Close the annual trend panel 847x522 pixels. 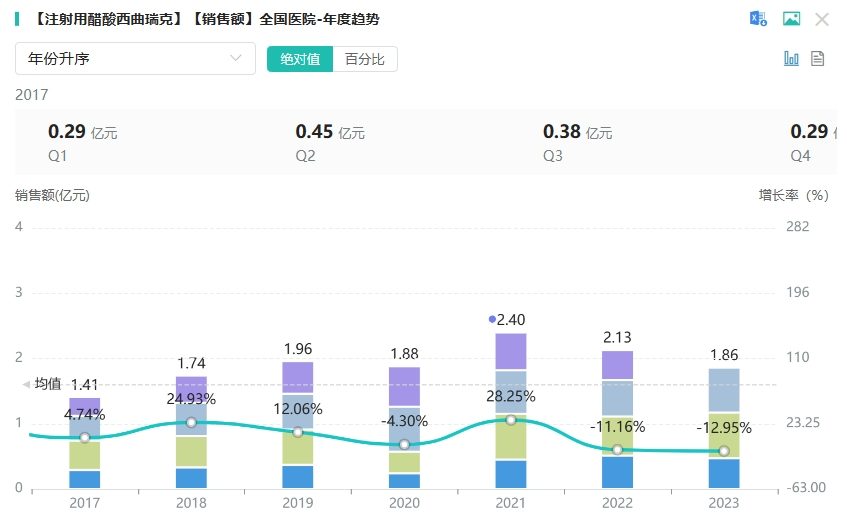[822, 19]
